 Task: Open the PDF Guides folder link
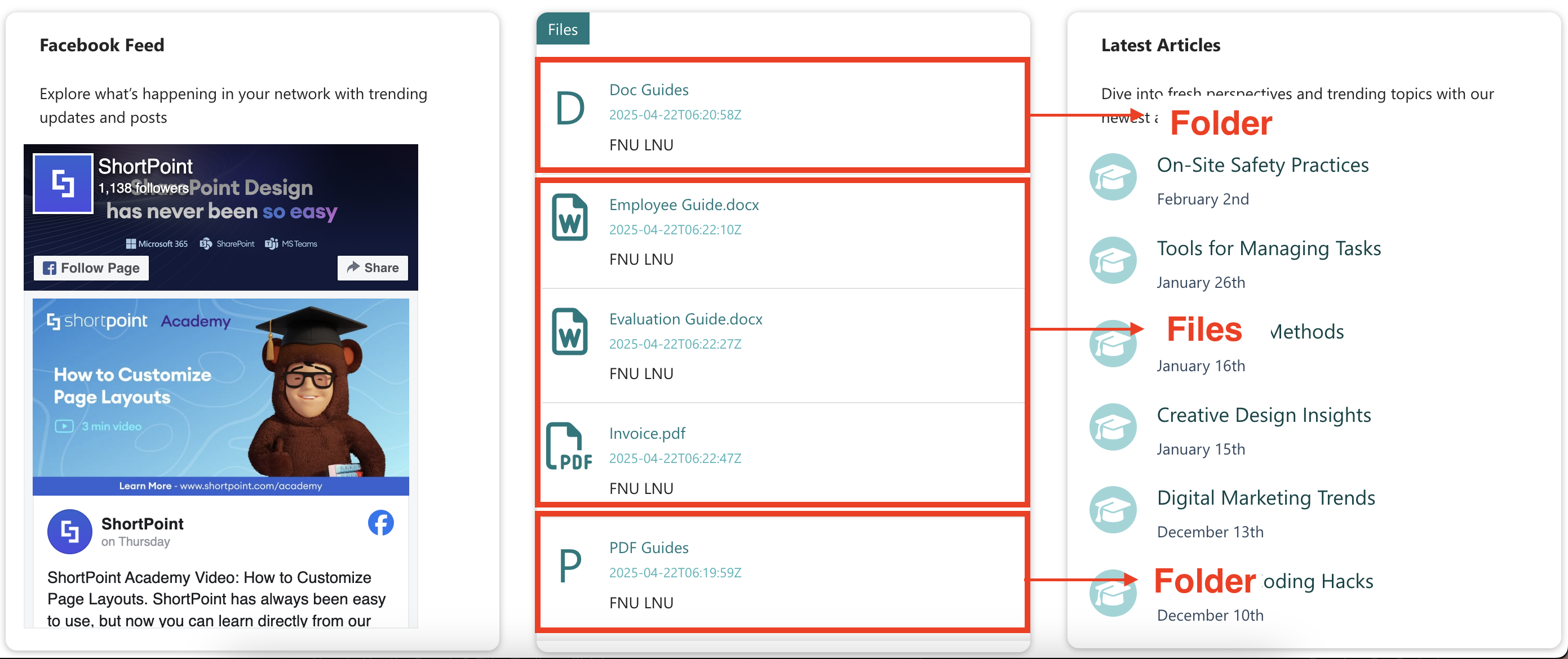point(648,547)
